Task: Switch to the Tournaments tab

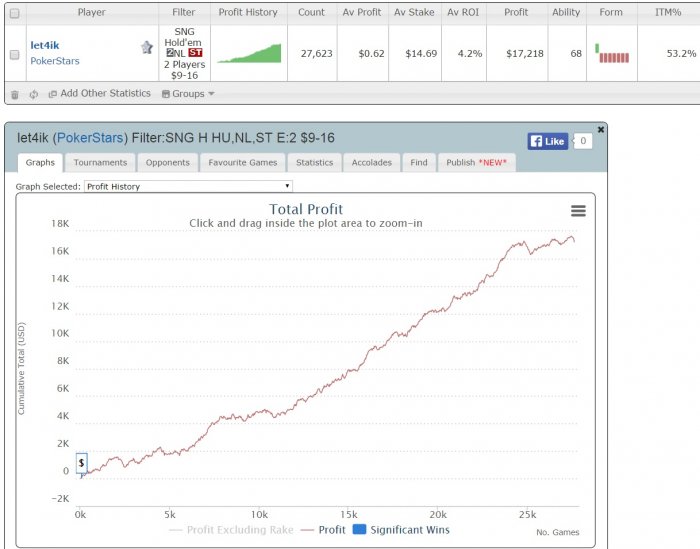Action: click(100, 162)
